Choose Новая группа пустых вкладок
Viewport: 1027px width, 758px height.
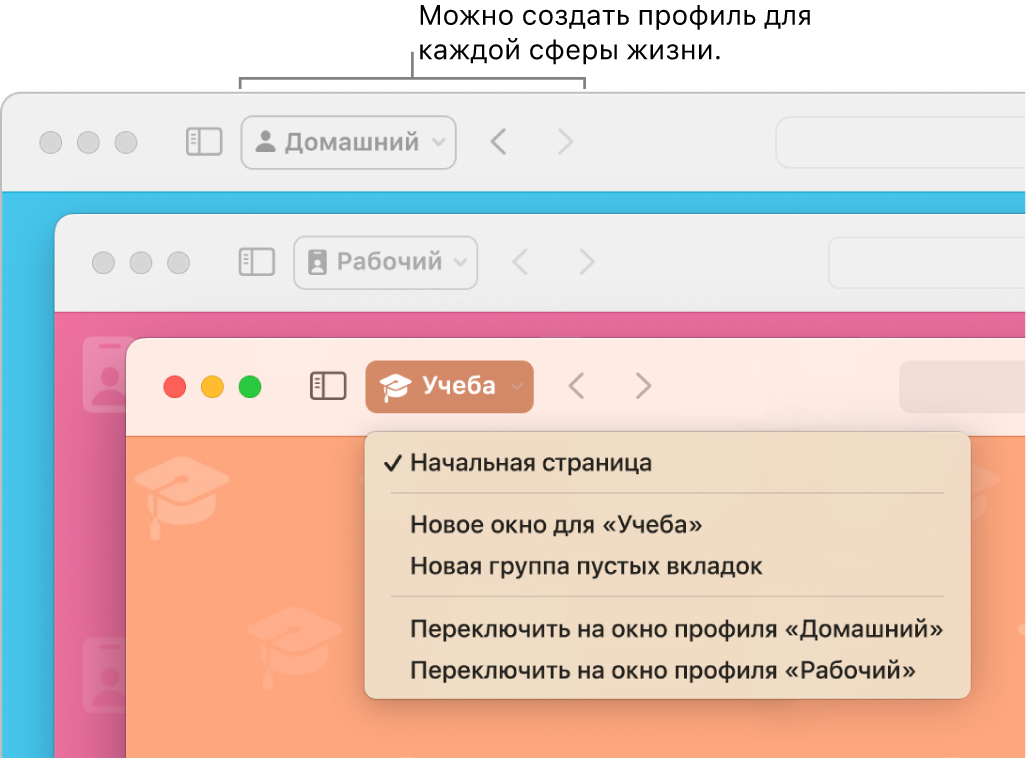pos(667,566)
